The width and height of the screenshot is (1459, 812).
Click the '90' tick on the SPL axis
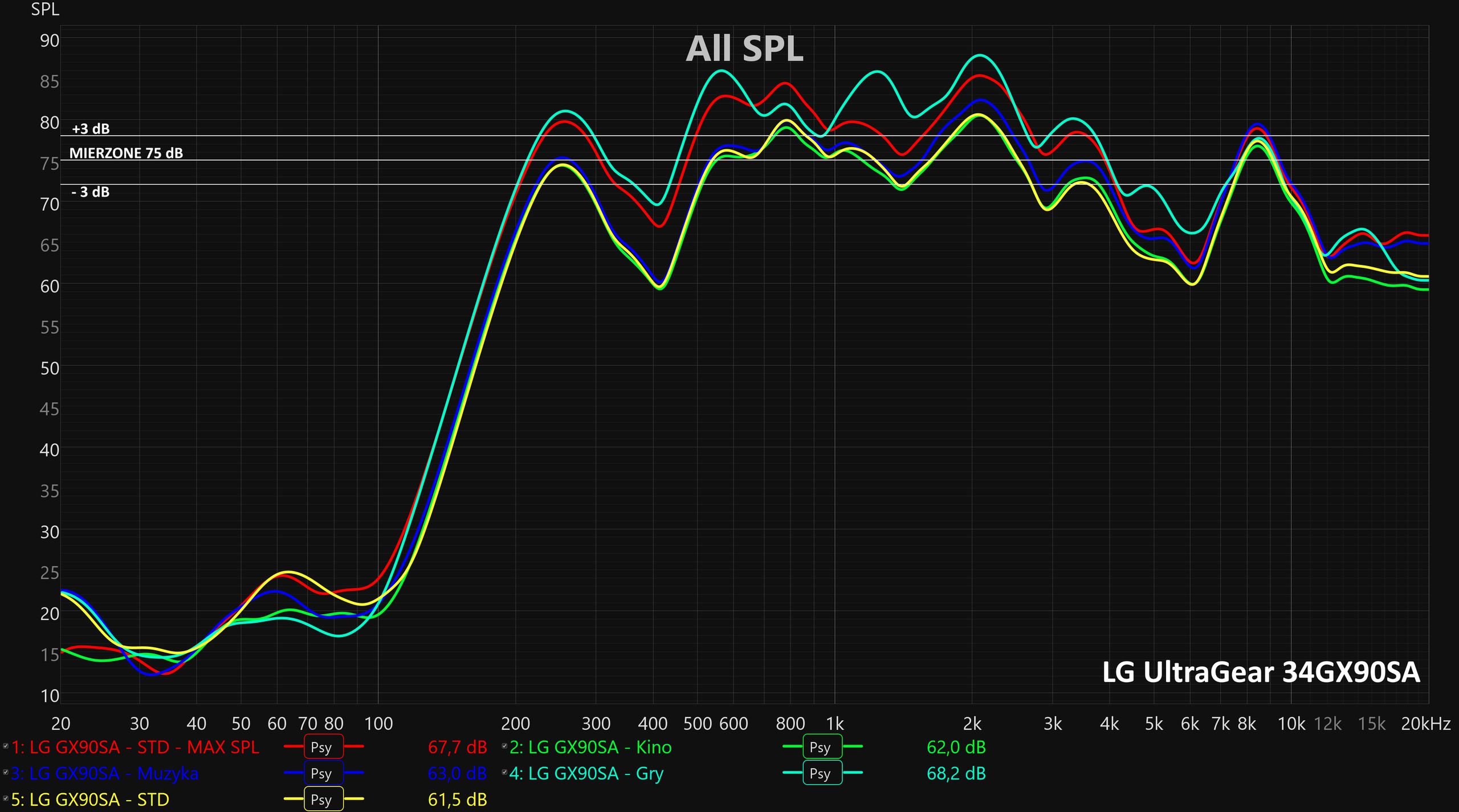50,40
